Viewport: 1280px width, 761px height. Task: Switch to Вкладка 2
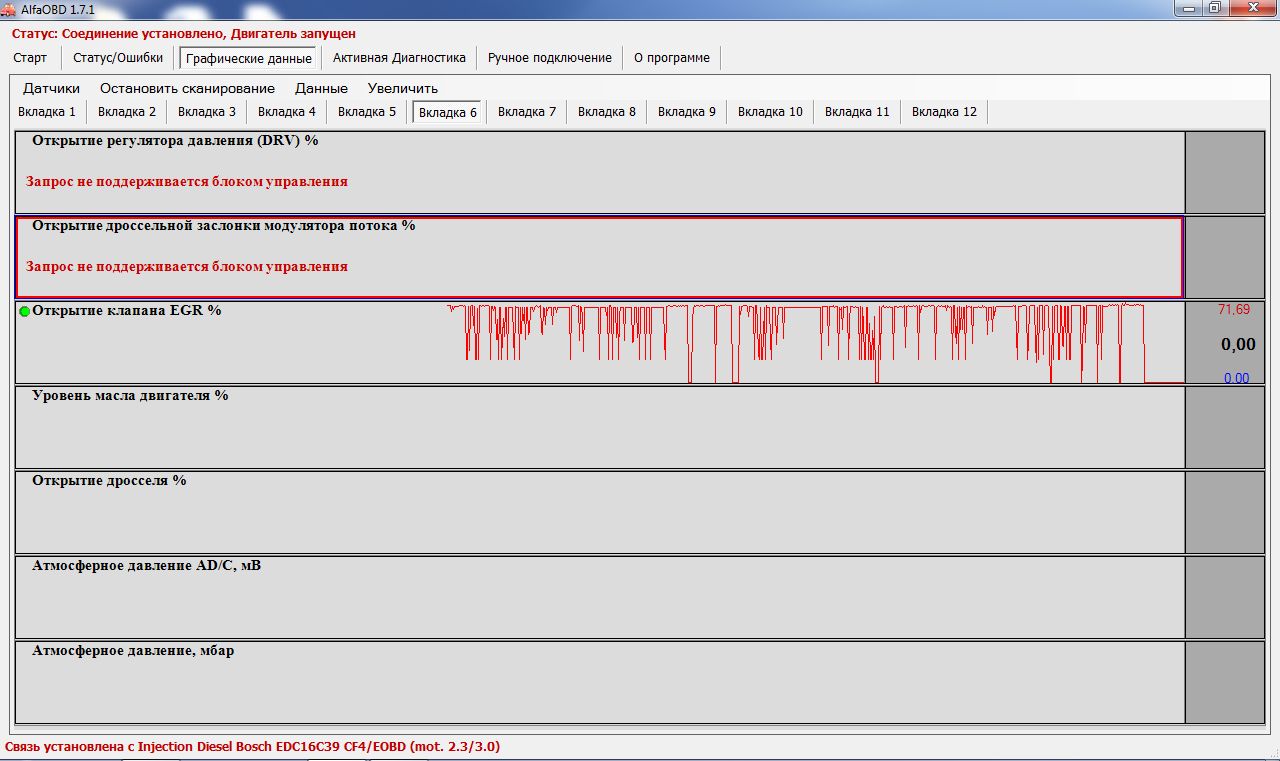(x=127, y=112)
